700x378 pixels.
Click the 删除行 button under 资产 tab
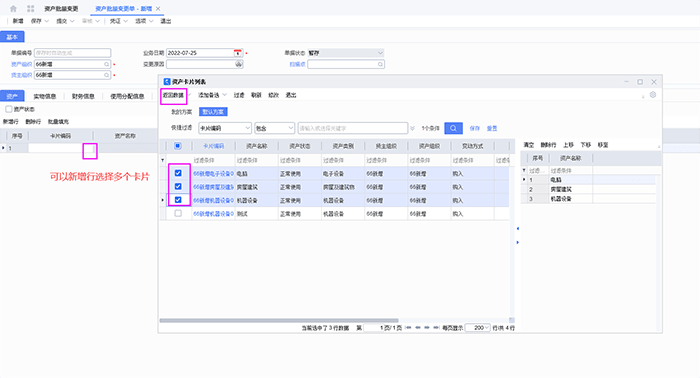tap(33, 121)
